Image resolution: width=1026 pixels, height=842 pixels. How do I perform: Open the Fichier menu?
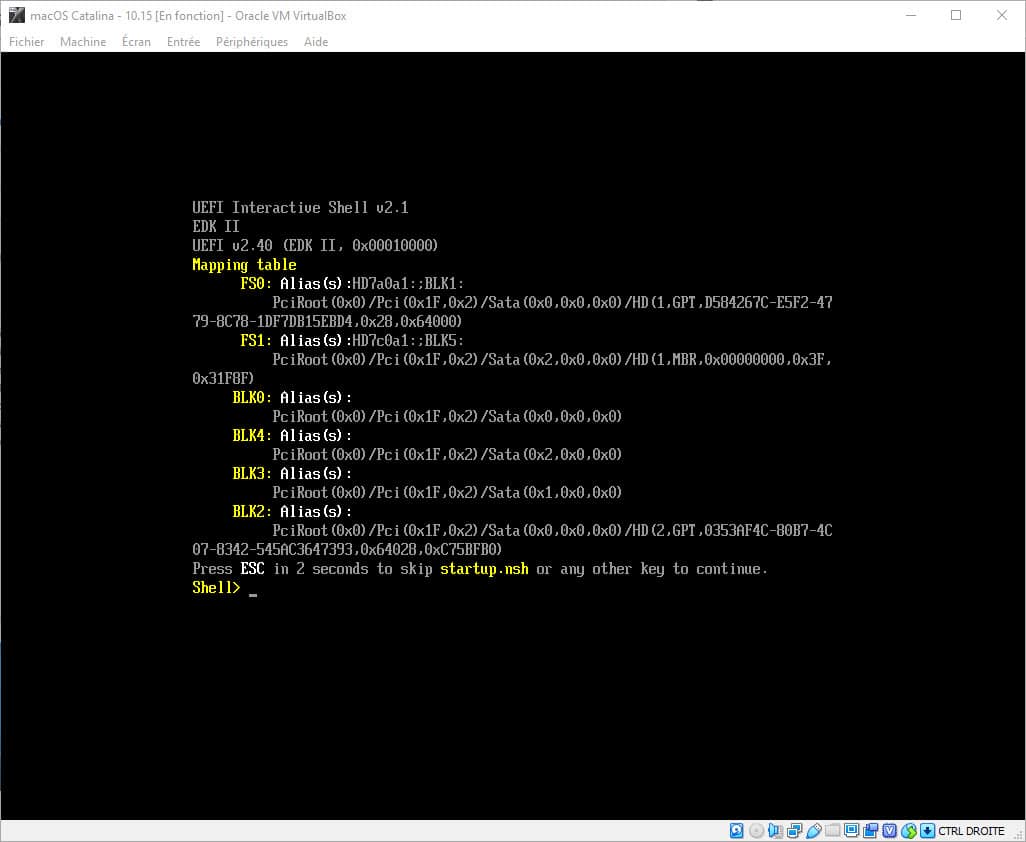[27, 42]
